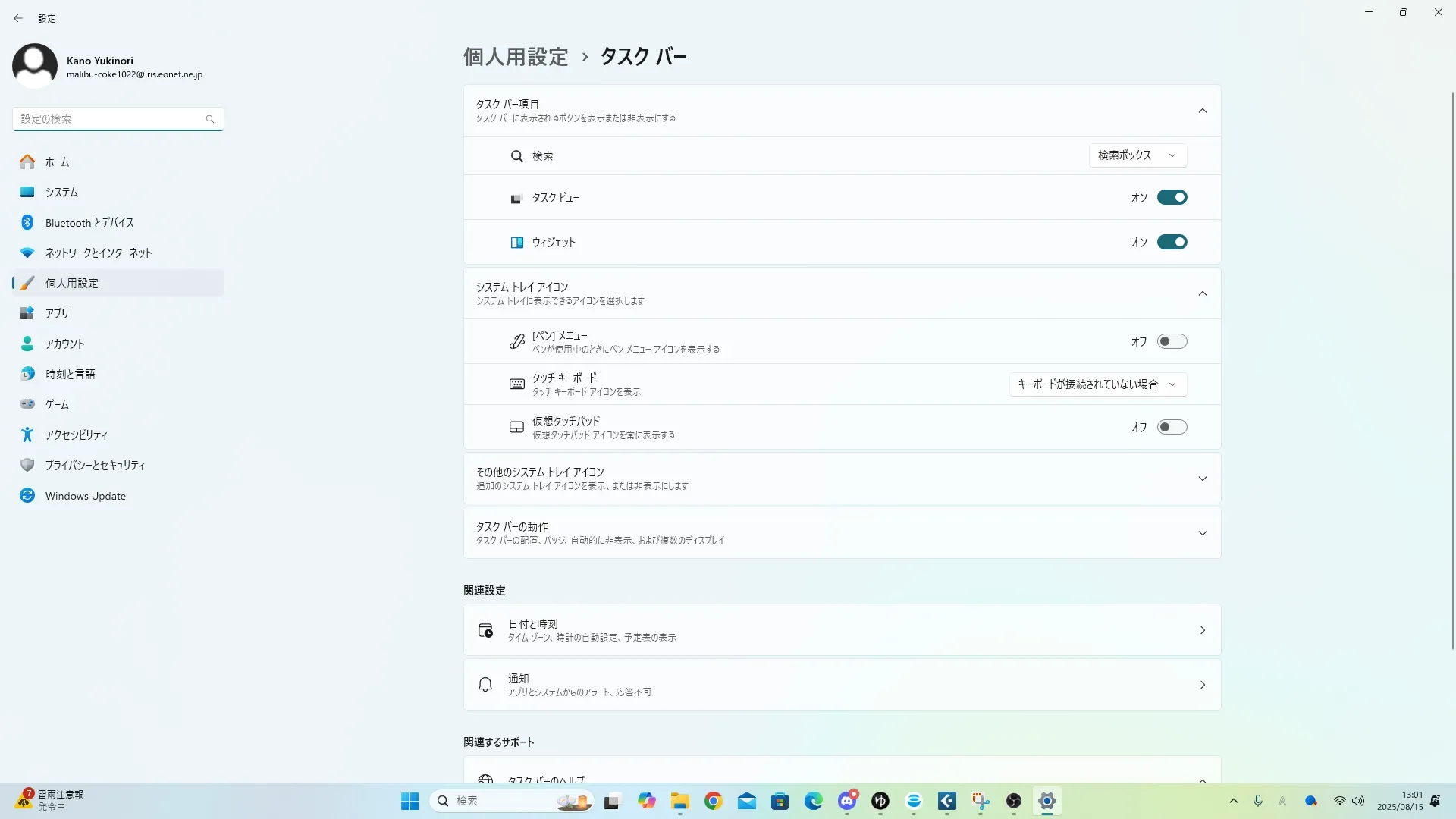Open Google Chrome from the taskbar
Image resolution: width=1456 pixels, height=819 pixels.
[713, 802]
